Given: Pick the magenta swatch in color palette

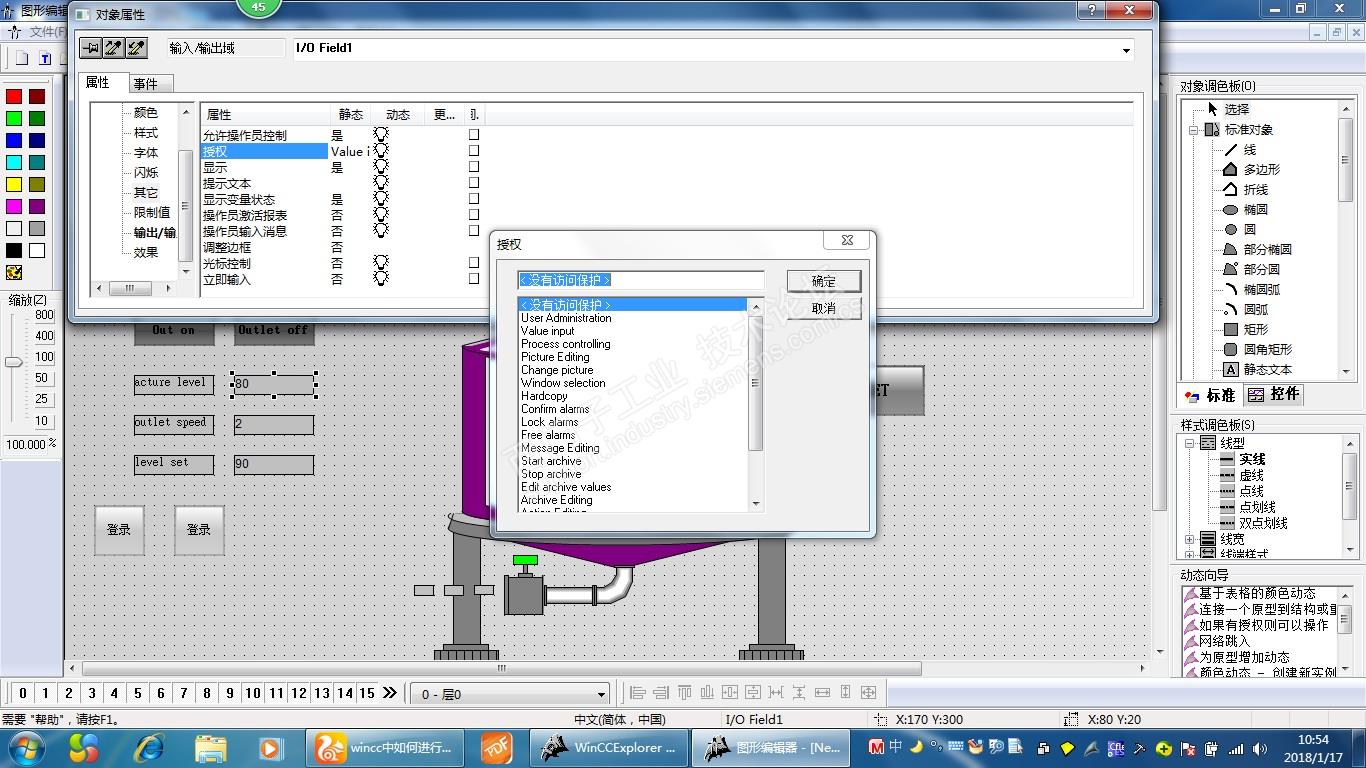Looking at the screenshot, I should (x=14, y=207).
